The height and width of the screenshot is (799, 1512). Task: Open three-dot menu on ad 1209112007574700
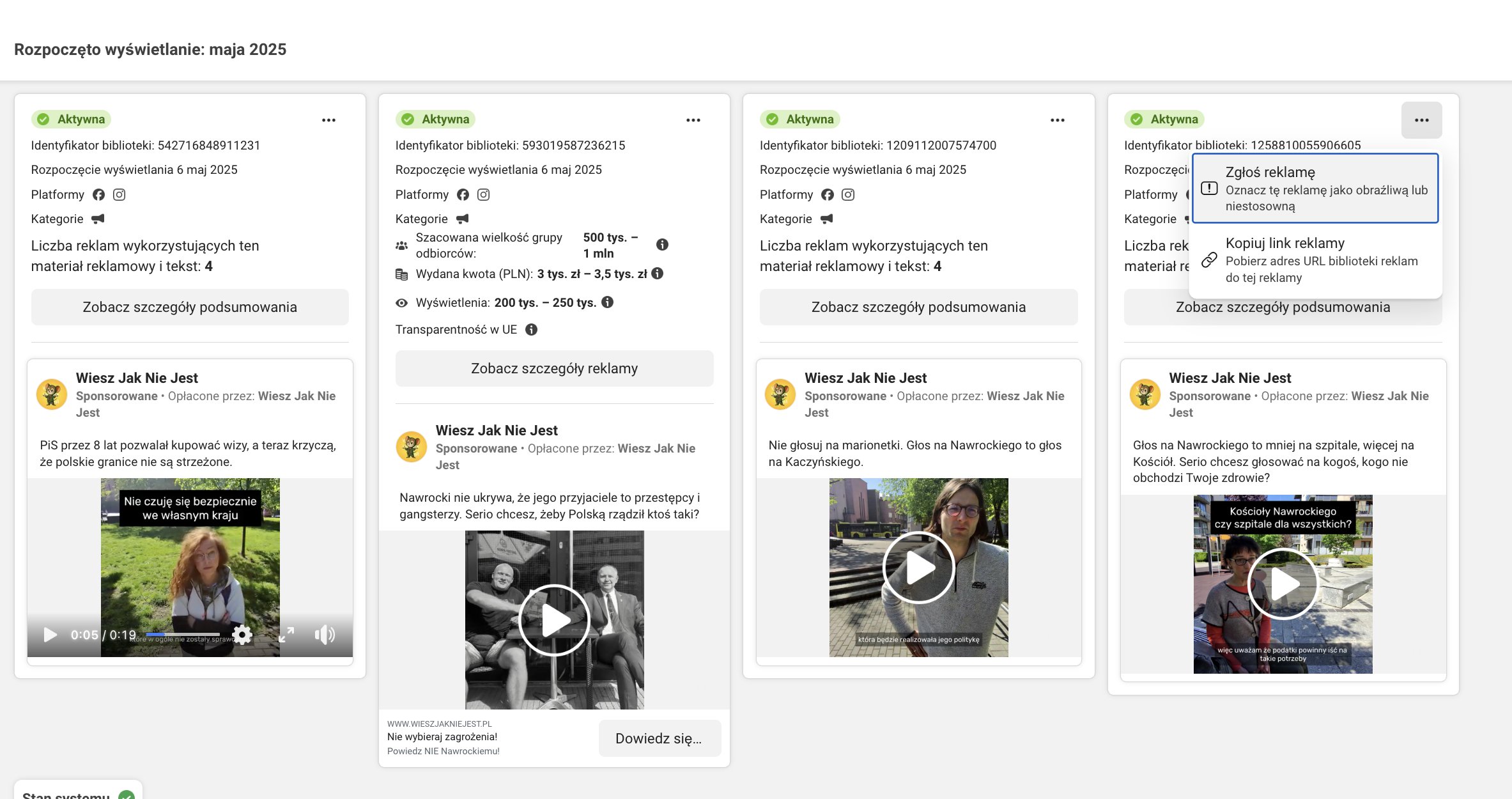point(1058,120)
